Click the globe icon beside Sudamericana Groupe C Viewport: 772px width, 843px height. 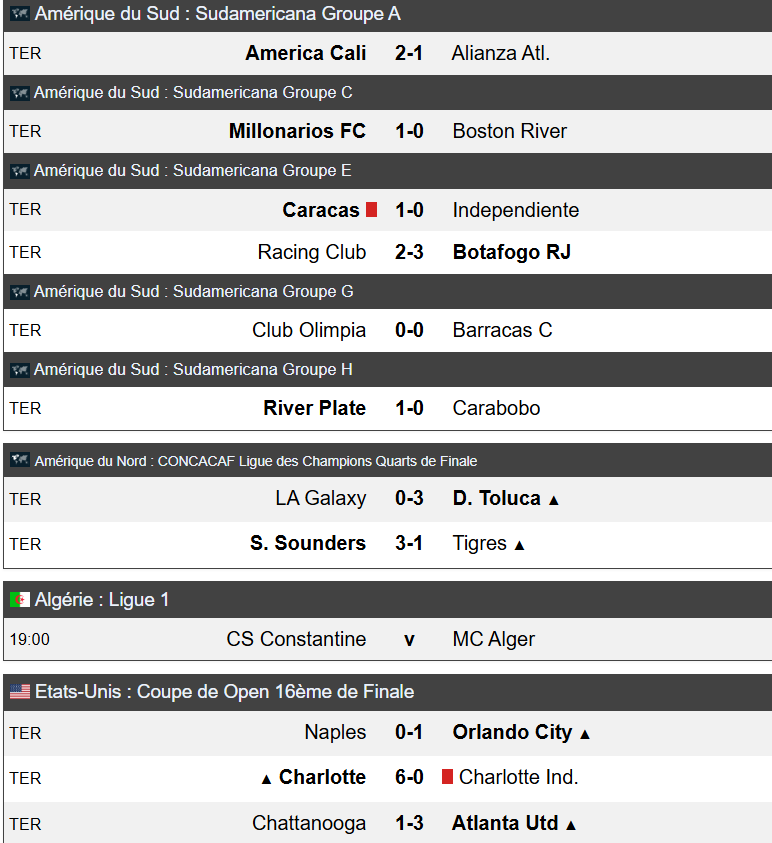20,93
